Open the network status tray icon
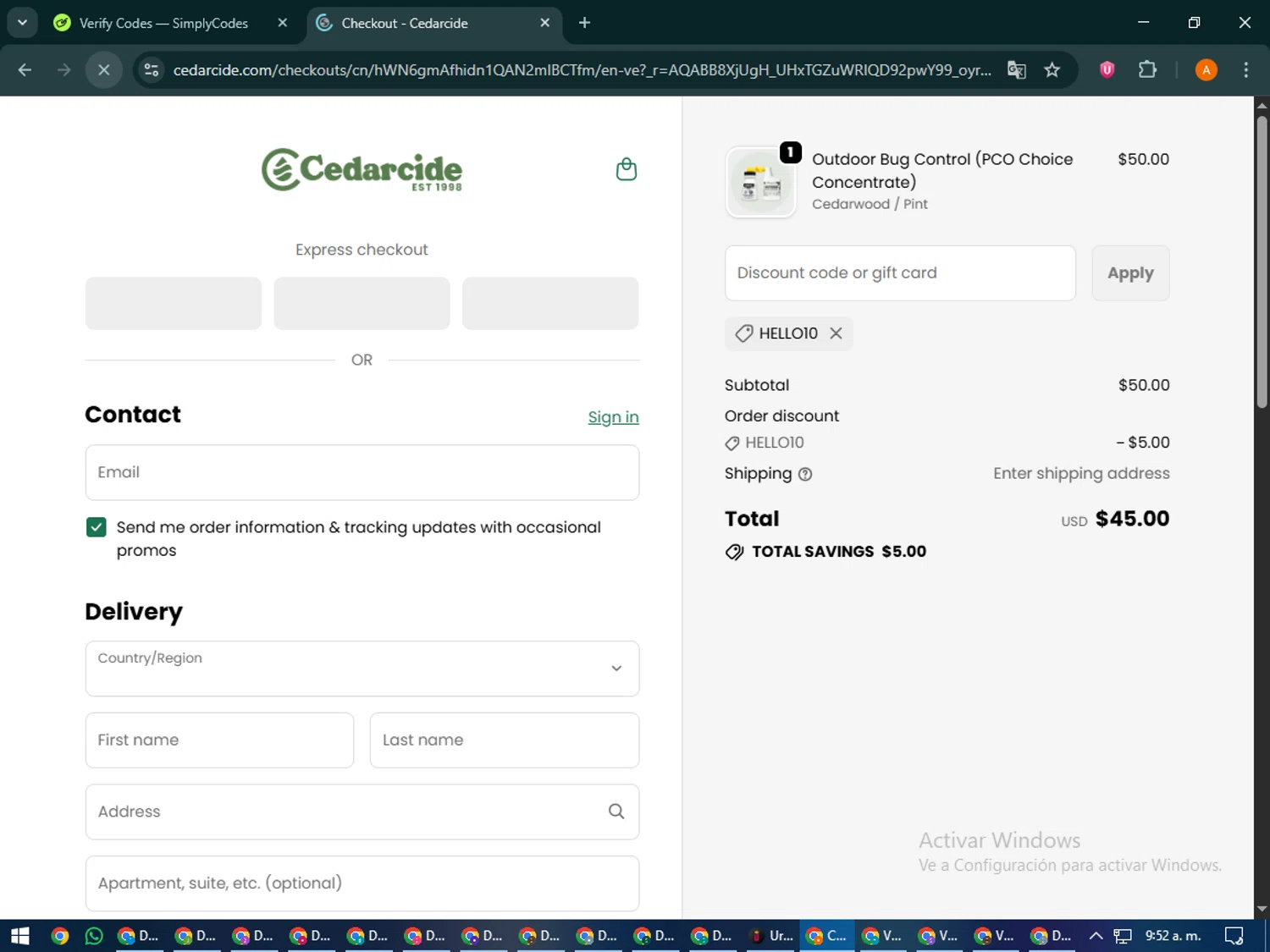The height and width of the screenshot is (952, 1270). pyautogui.click(x=1123, y=936)
